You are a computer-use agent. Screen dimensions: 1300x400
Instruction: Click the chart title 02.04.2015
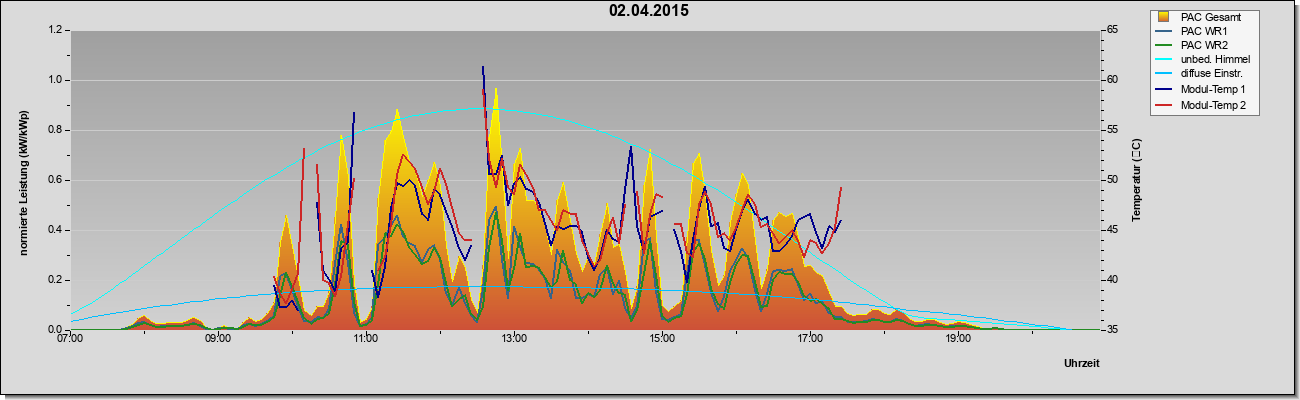(649, 11)
